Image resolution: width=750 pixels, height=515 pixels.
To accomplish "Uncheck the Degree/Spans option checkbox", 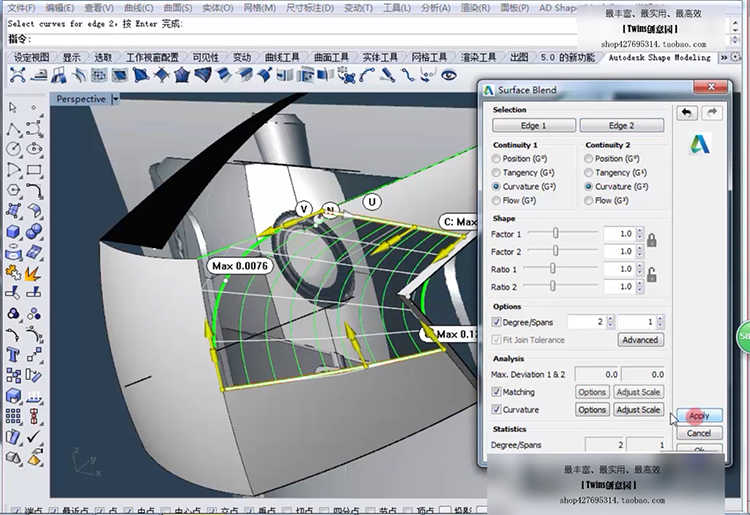I will (497, 322).
